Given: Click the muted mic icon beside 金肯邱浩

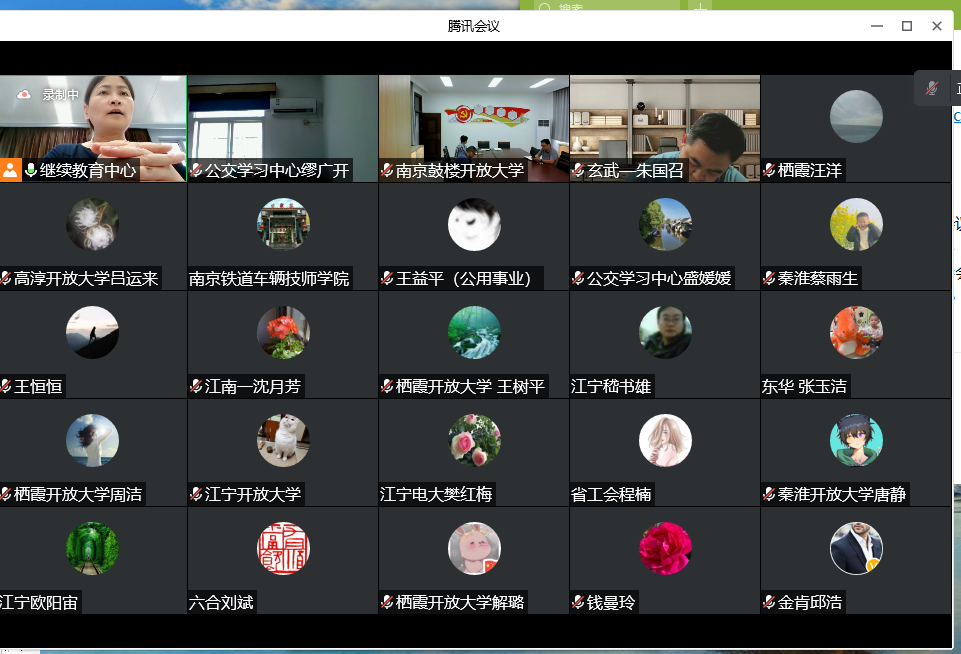Looking at the screenshot, I should point(770,603).
